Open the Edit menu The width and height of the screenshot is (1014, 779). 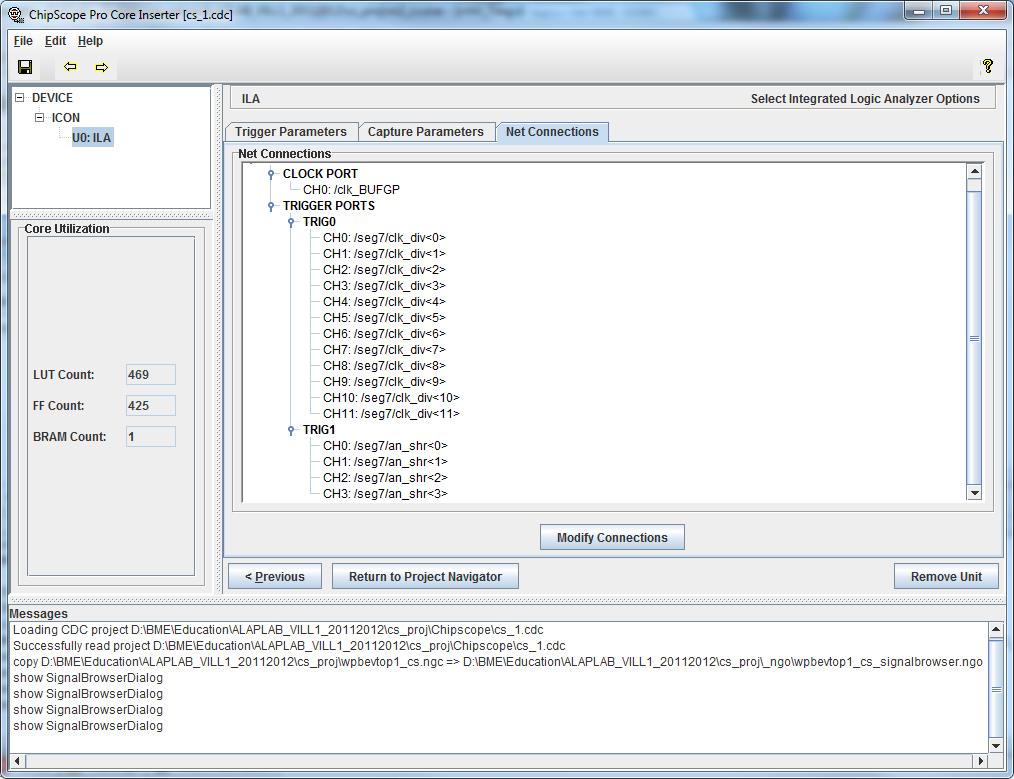[x=55, y=41]
